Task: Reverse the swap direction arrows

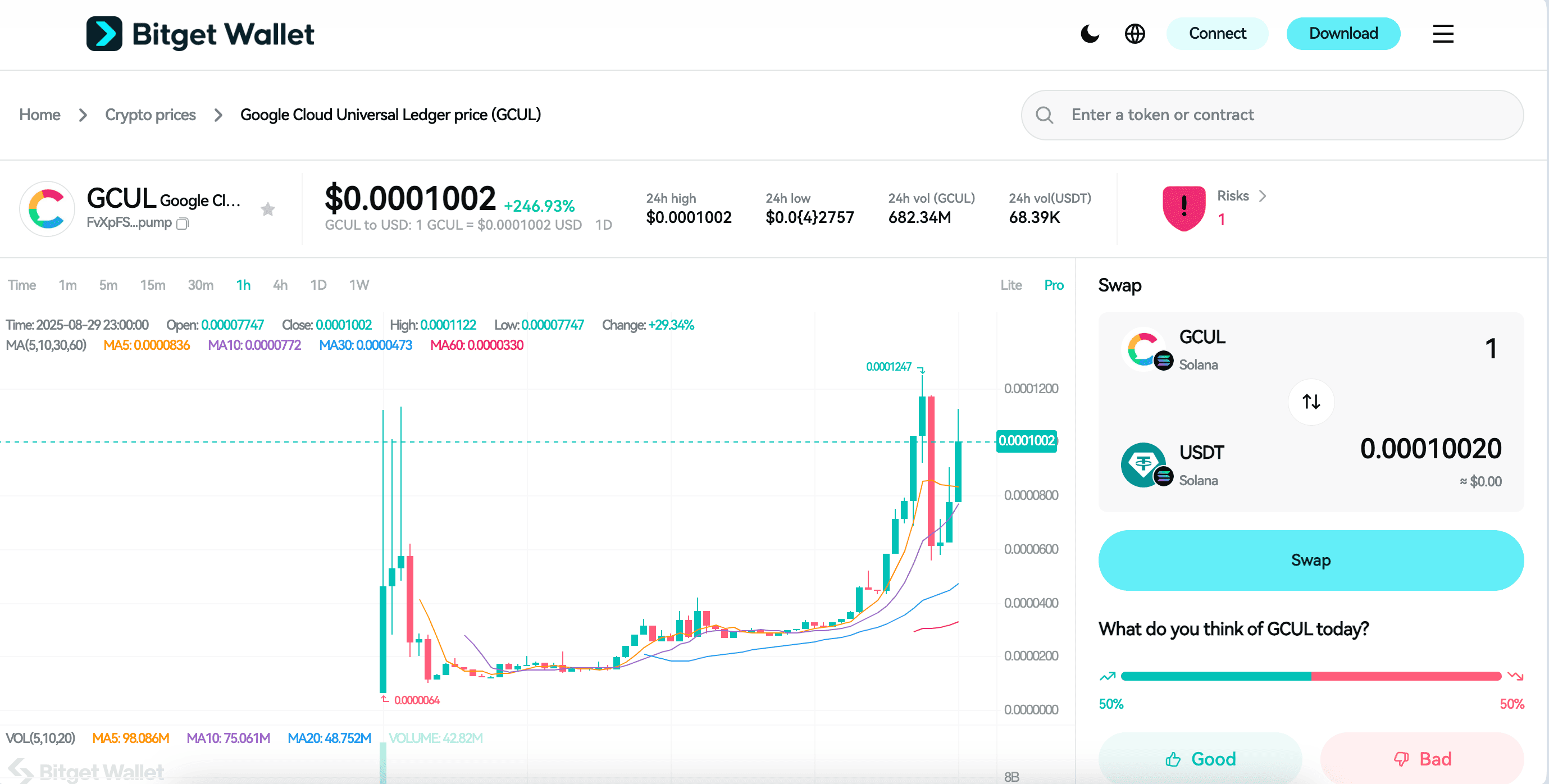Action: (1311, 401)
